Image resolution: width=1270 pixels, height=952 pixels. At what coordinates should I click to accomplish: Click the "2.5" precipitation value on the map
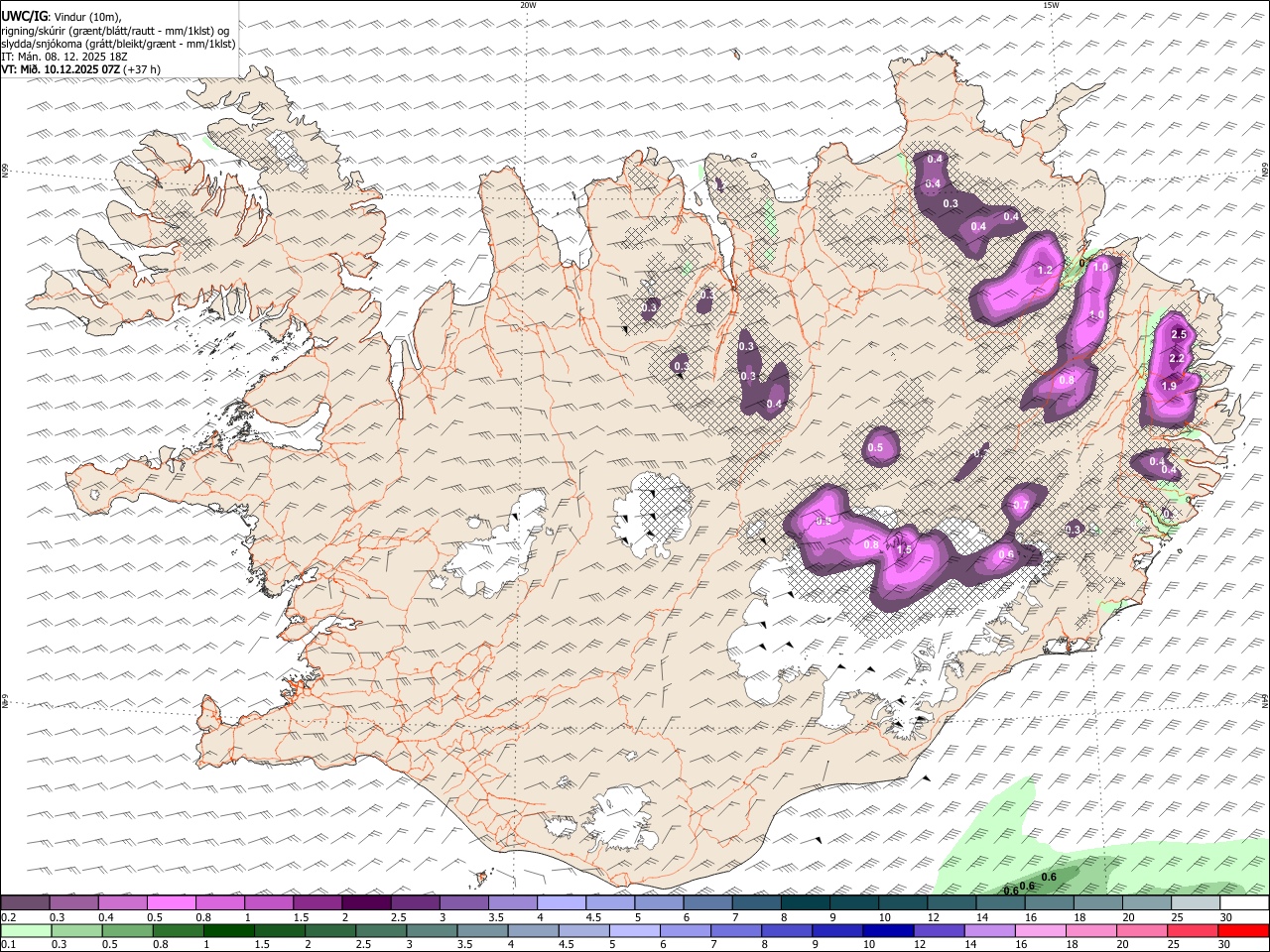[x=1179, y=335]
